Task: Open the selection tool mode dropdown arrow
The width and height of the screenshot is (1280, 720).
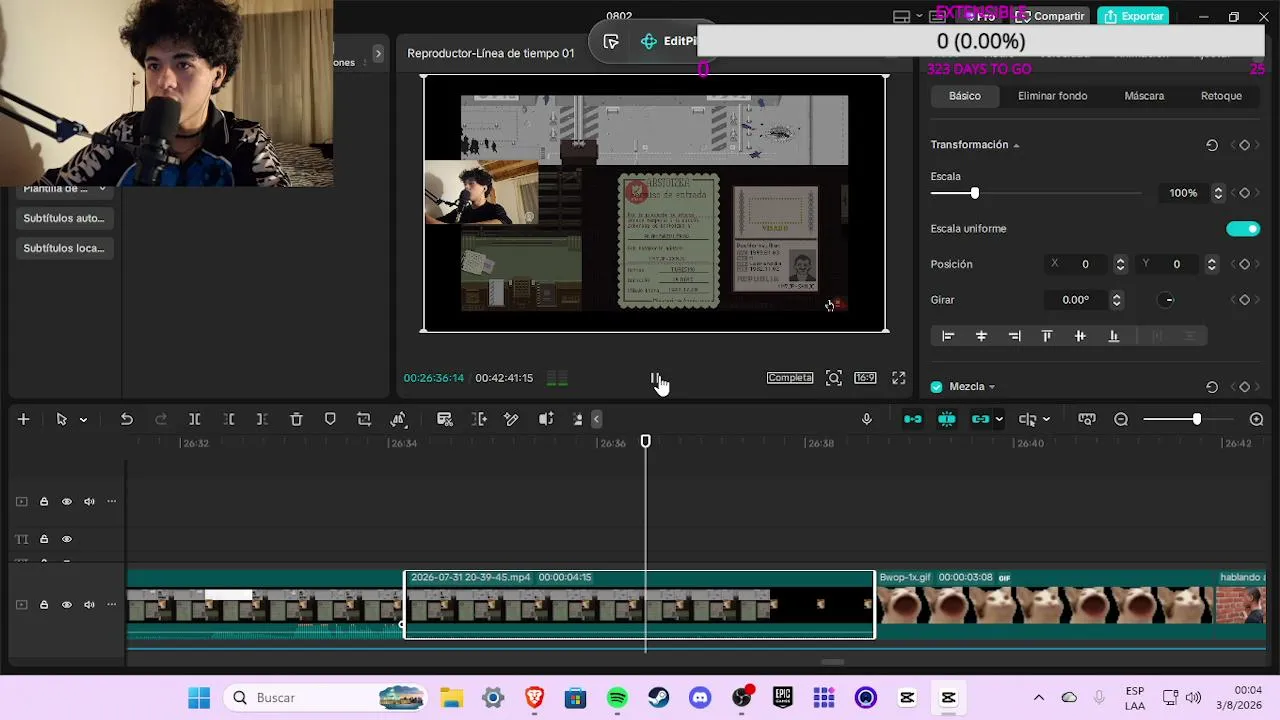Action: pos(83,419)
